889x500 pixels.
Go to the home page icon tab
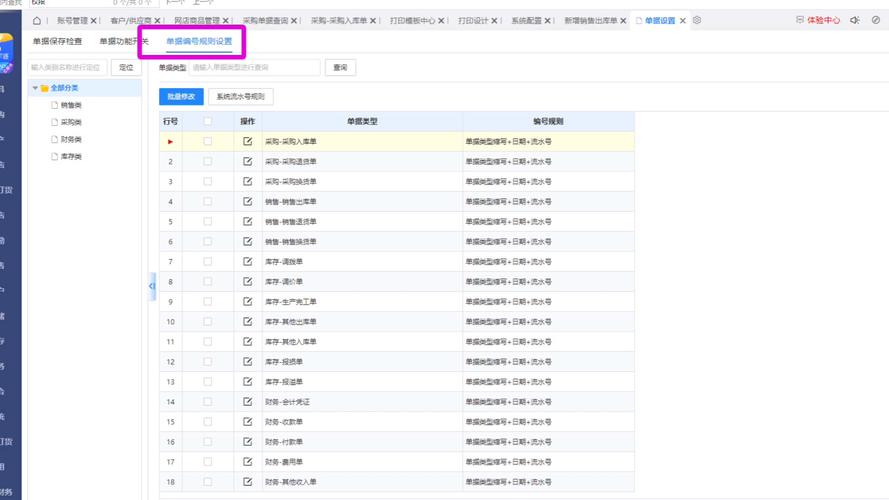(37, 20)
